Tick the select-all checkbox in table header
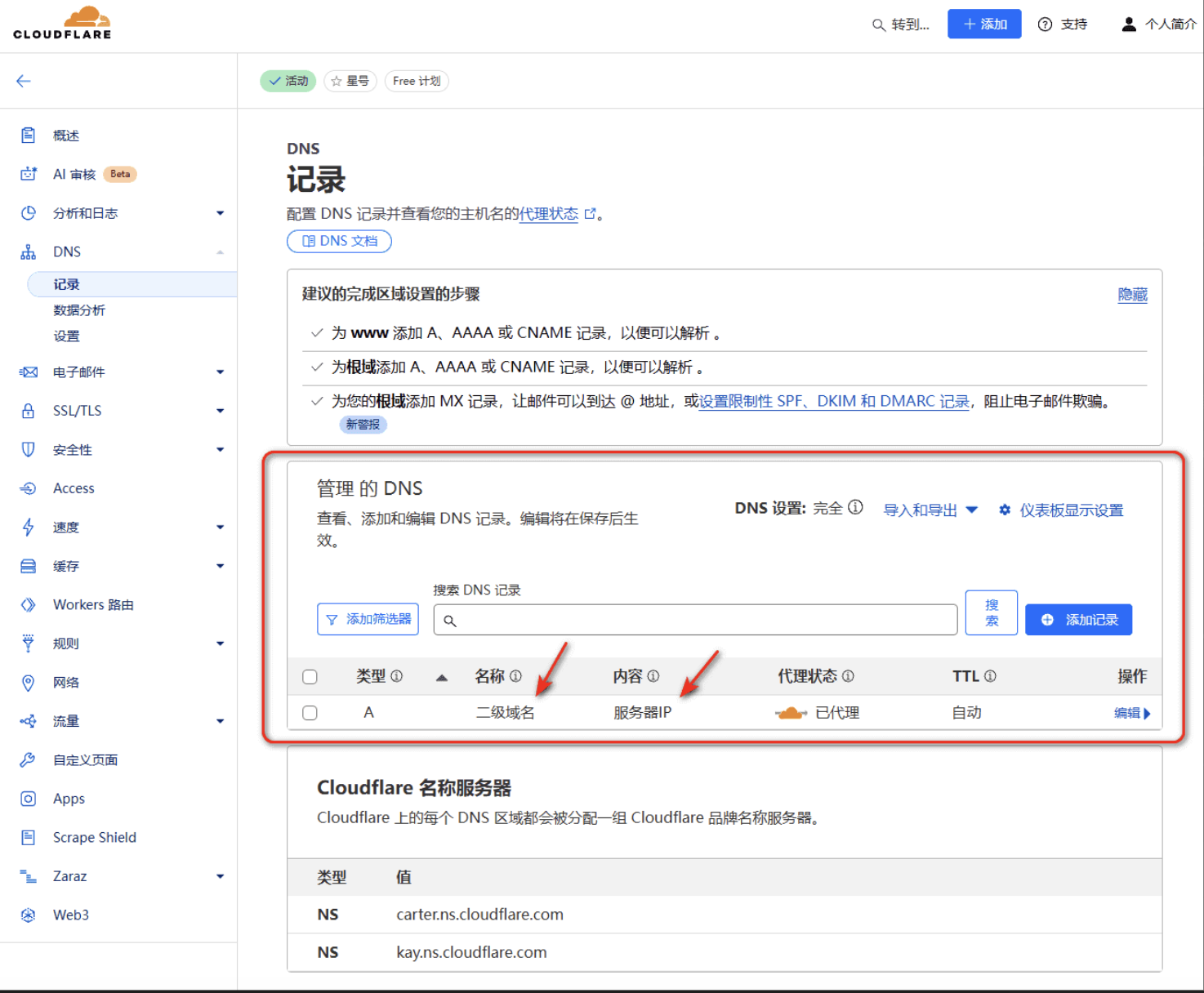 tap(310, 677)
